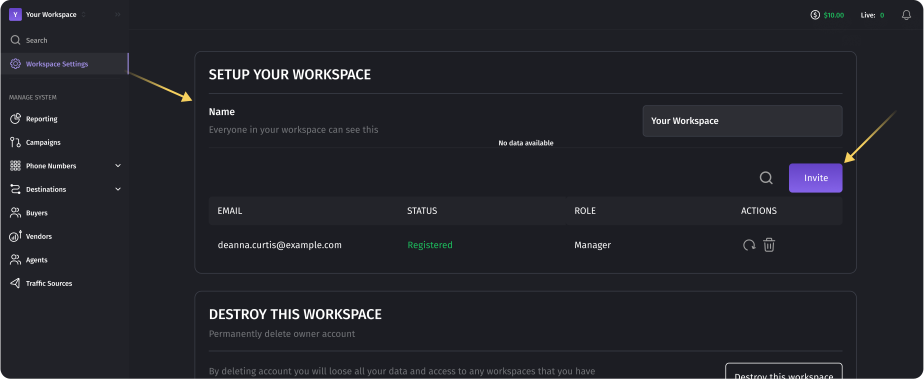The width and height of the screenshot is (924, 379).
Task: Click the Traffic Sources paper plane icon
Action: pos(15,284)
